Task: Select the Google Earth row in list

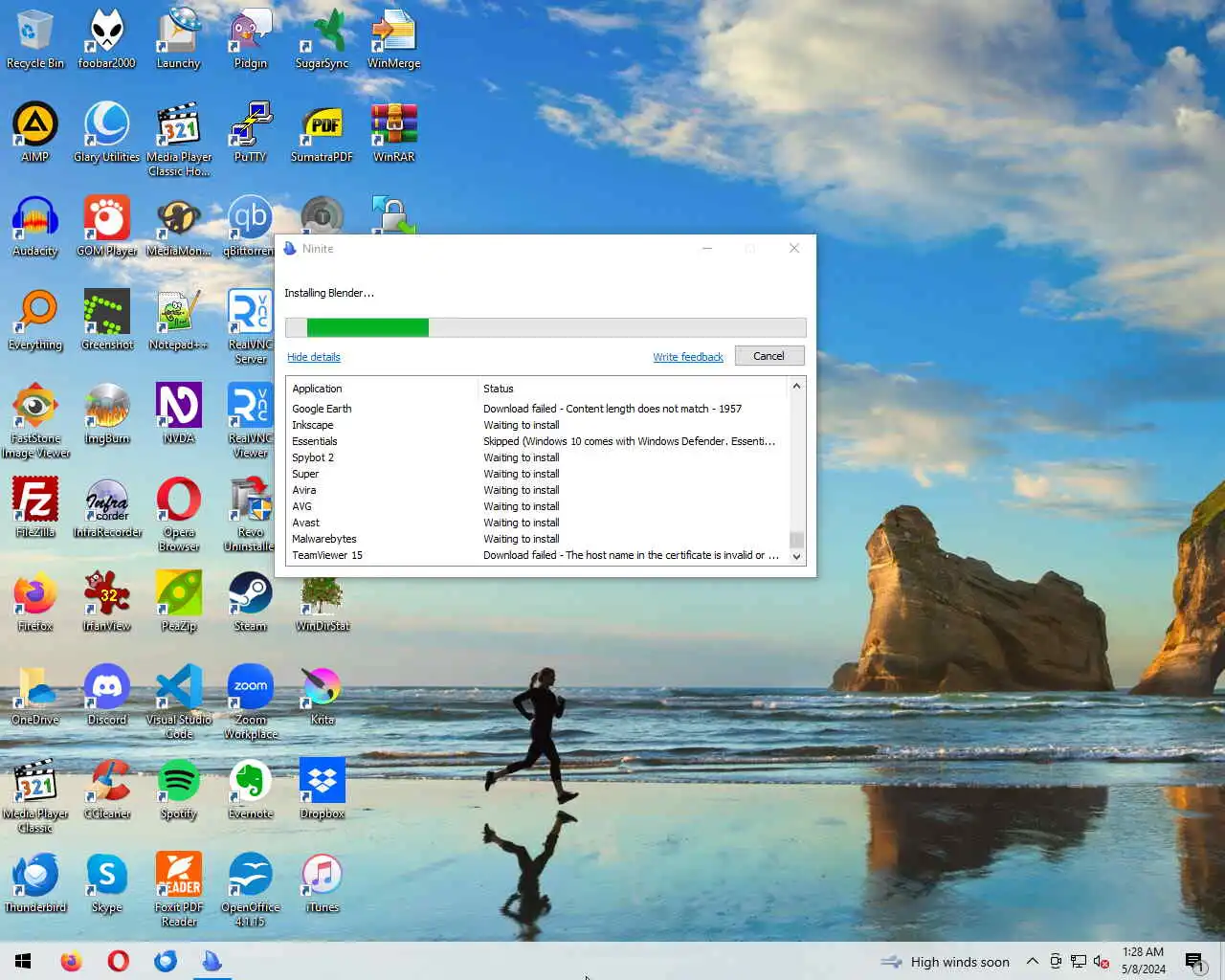Action: [536, 409]
